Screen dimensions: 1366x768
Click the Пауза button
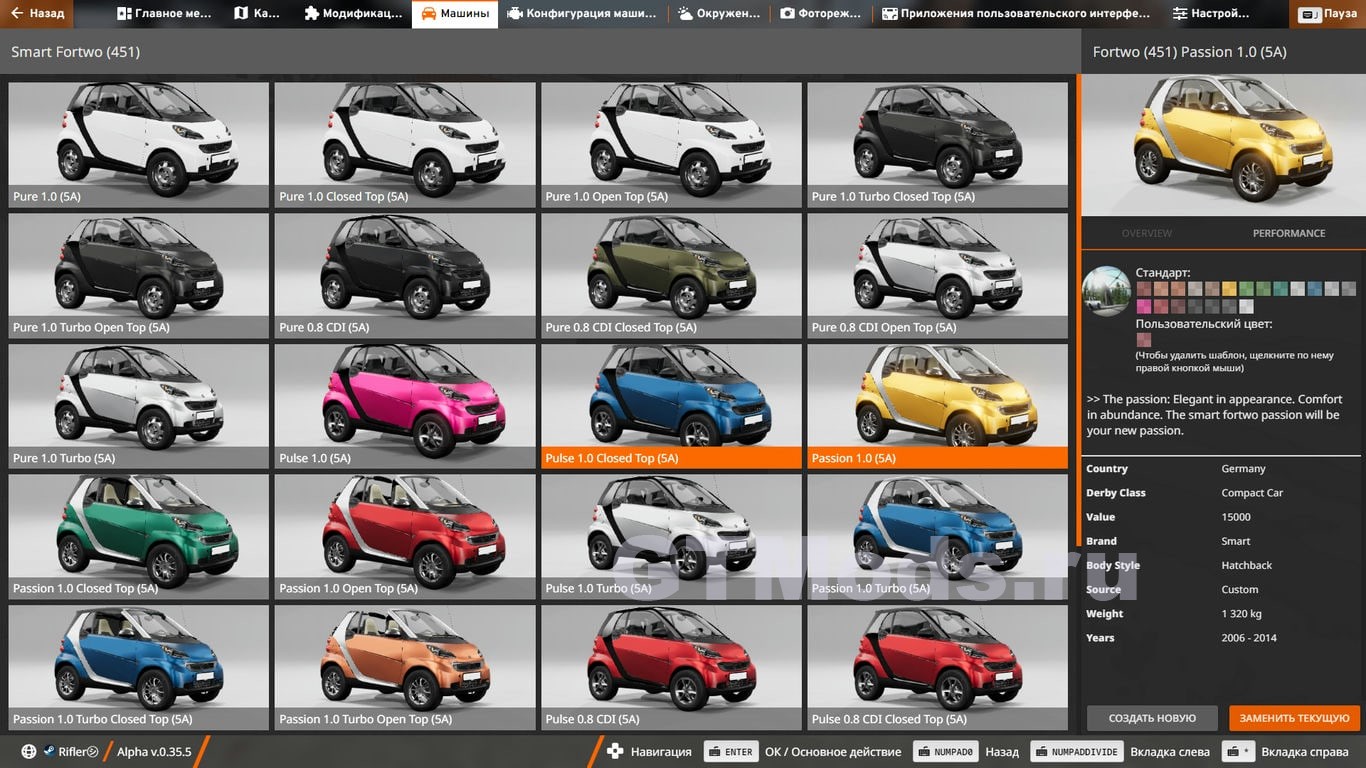coord(1327,14)
